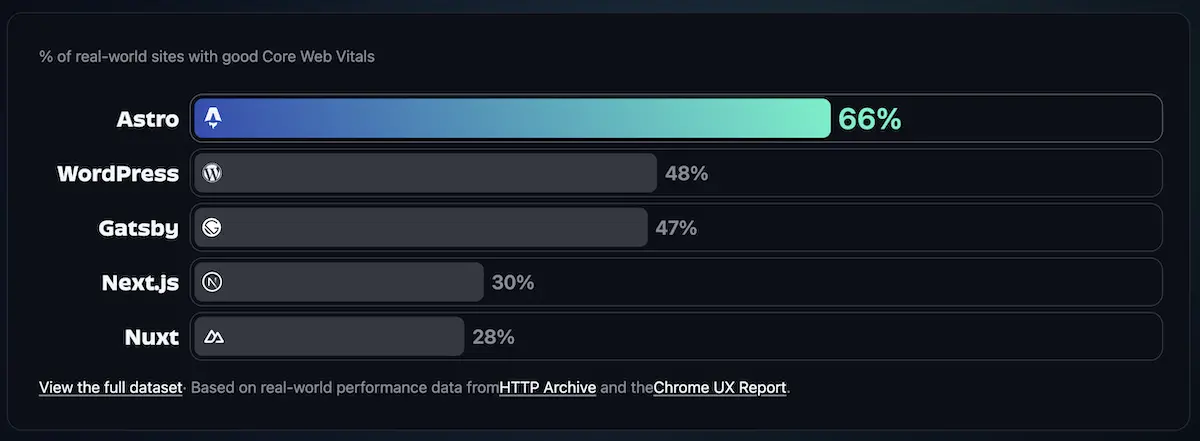Click the 30% value for Next.js
This screenshot has height=441, width=1200.
tap(513, 282)
